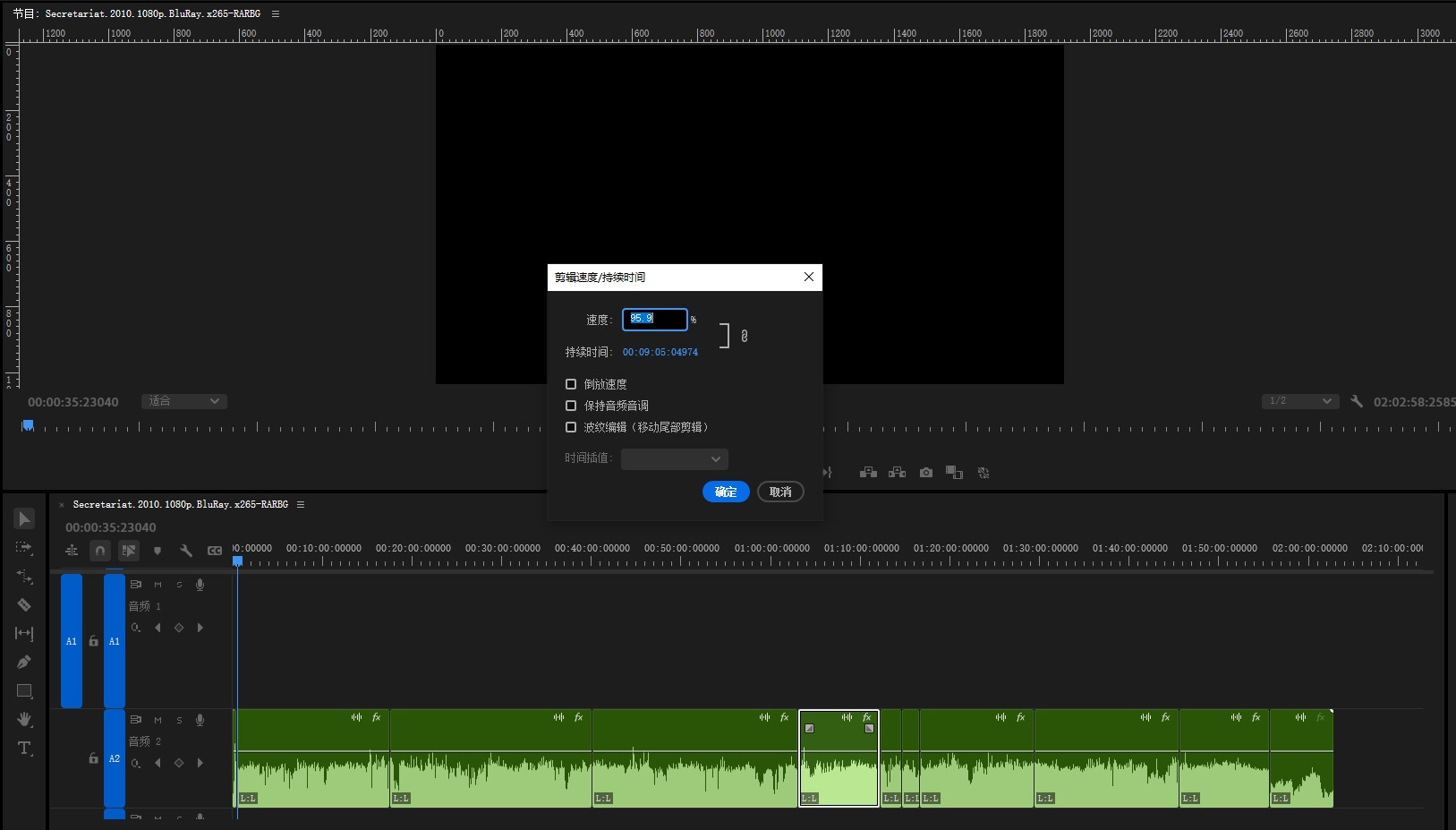Click the 确定 button
The image size is (1456, 830).
tap(726, 492)
